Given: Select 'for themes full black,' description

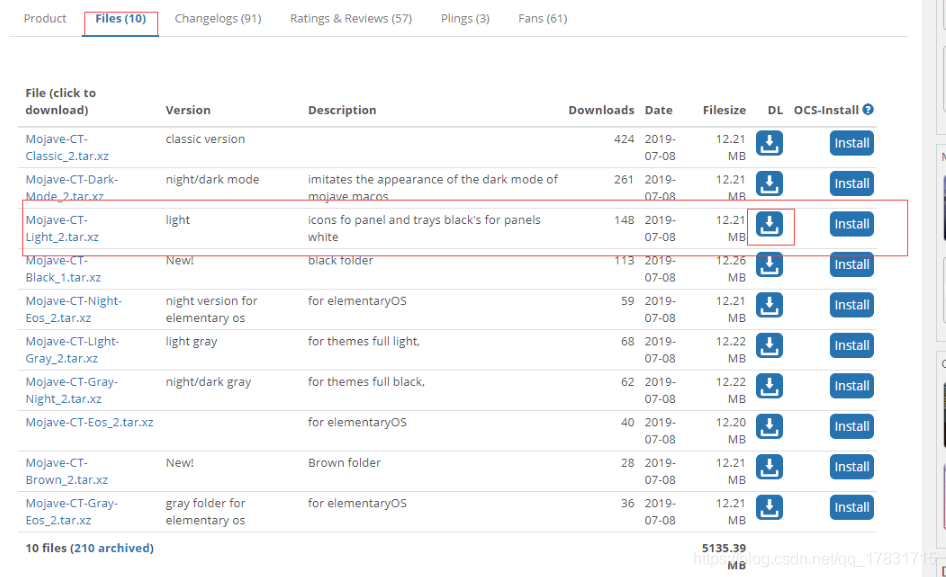Looking at the screenshot, I should pos(366,381).
